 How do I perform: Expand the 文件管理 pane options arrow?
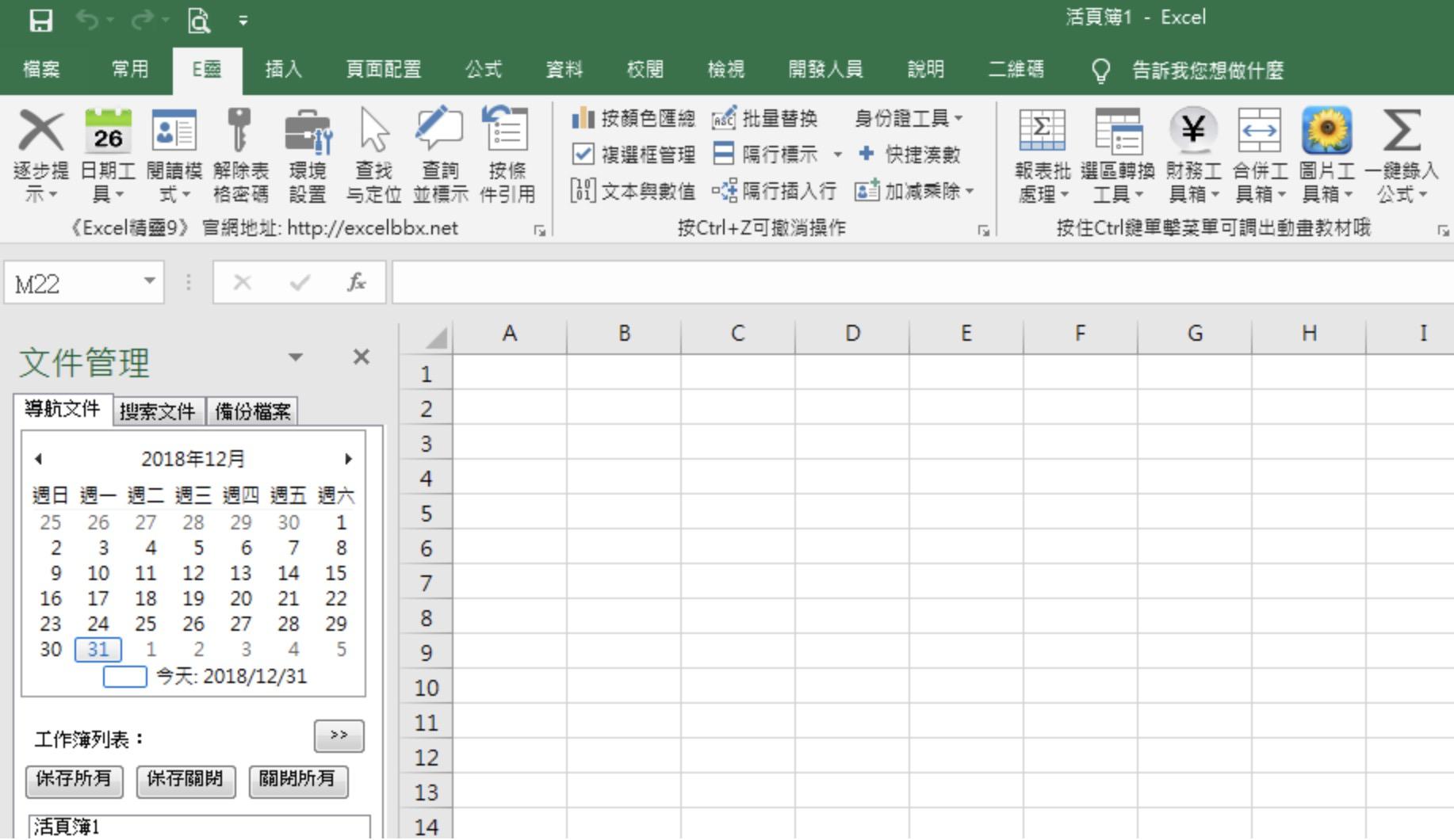pos(296,357)
